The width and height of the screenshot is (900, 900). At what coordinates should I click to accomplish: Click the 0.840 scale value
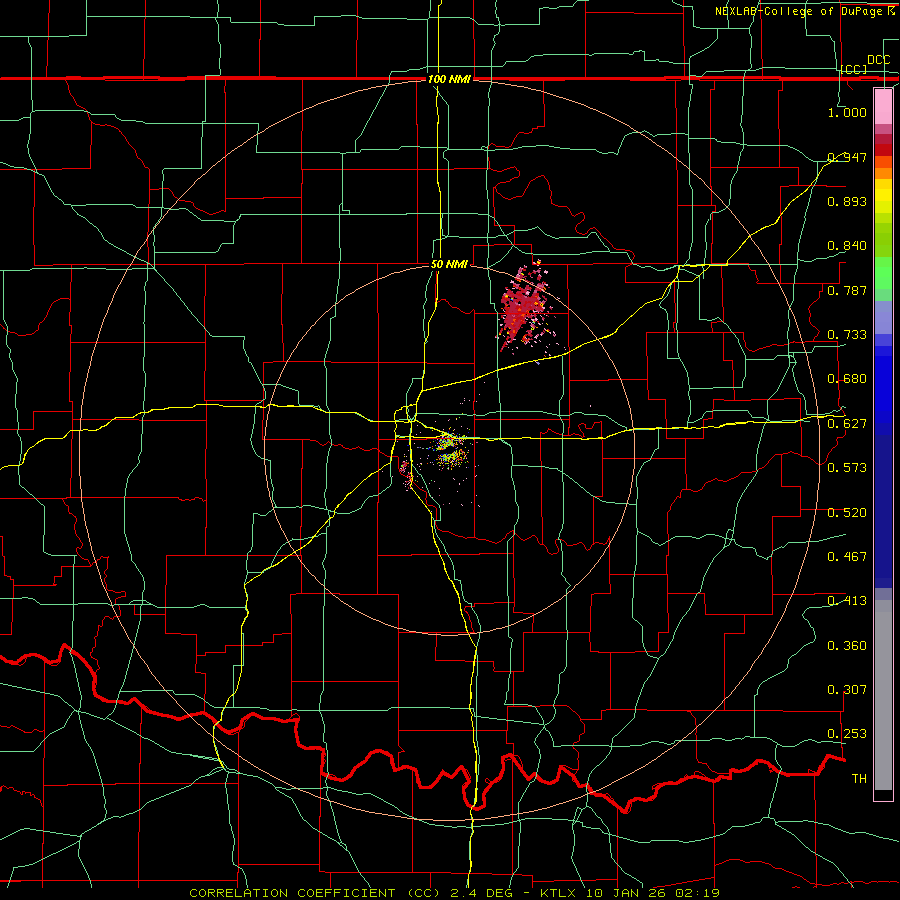point(847,246)
